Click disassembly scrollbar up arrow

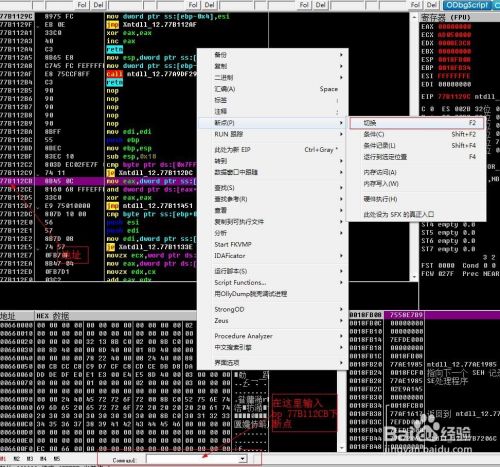click(x=414, y=17)
